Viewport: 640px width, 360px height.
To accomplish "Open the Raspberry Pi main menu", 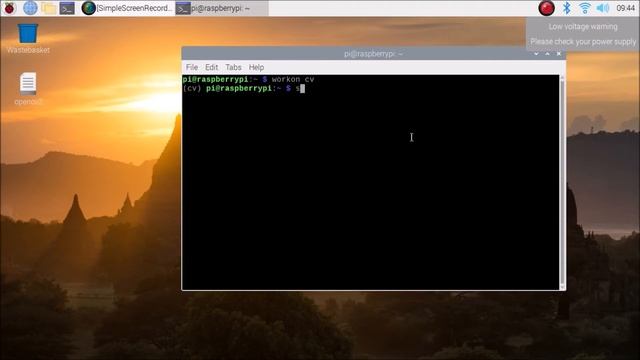I will coord(9,8).
